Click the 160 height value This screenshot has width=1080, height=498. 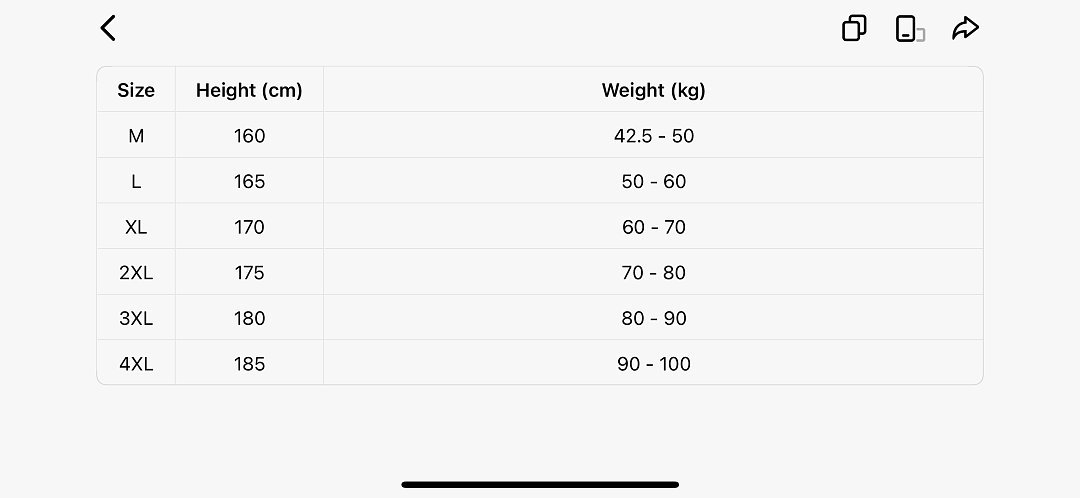pyautogui.click(x=249, y=136)
